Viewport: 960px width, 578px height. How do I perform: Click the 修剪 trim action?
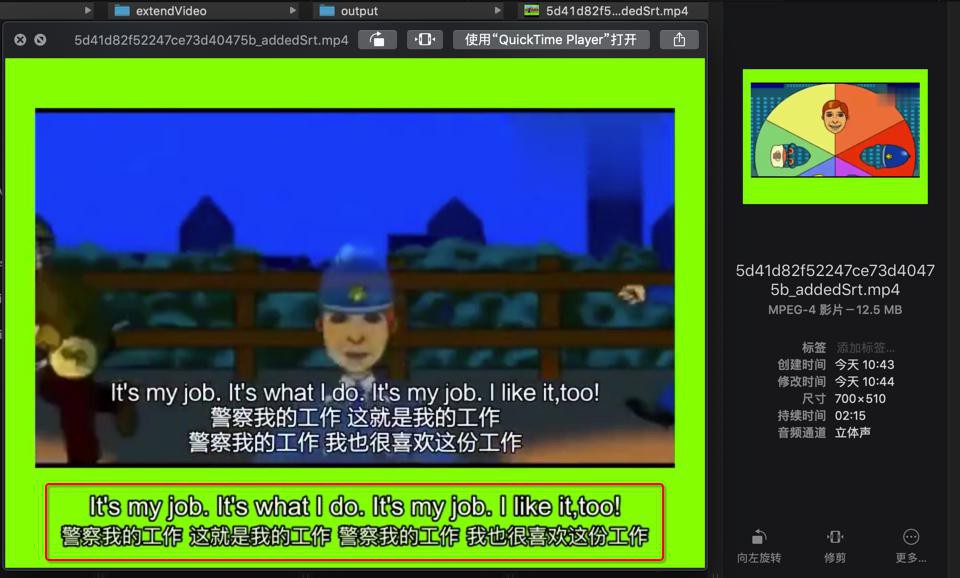[834, 546]
